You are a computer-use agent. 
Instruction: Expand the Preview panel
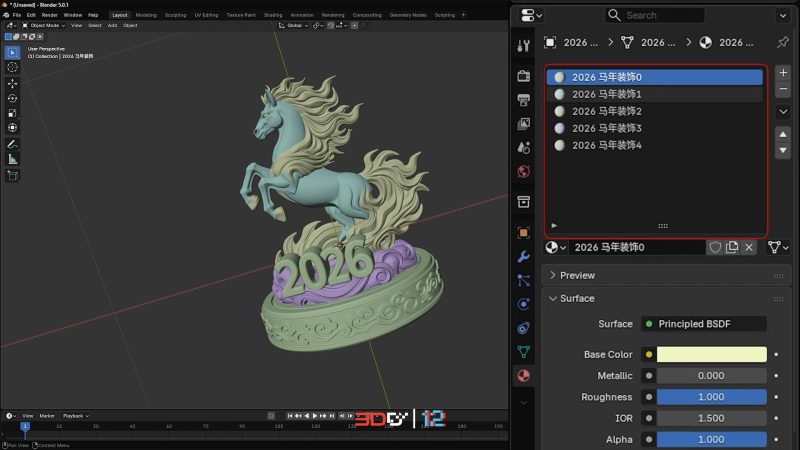577,275
